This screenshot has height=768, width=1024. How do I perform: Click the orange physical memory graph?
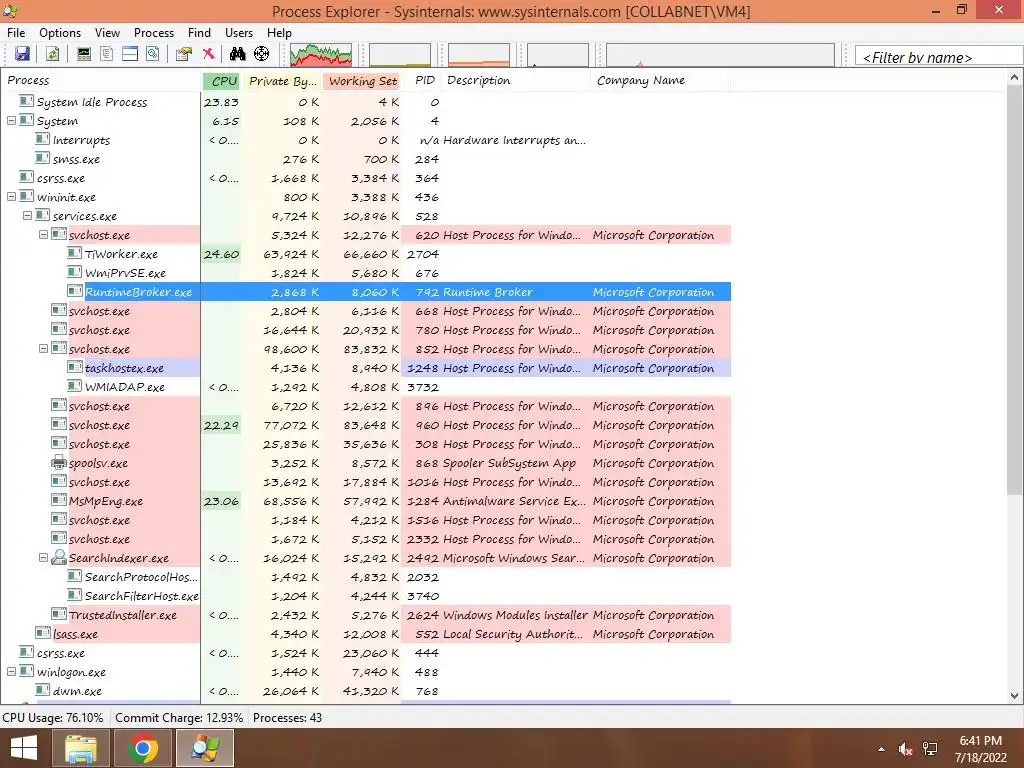(x=479, y=55)
